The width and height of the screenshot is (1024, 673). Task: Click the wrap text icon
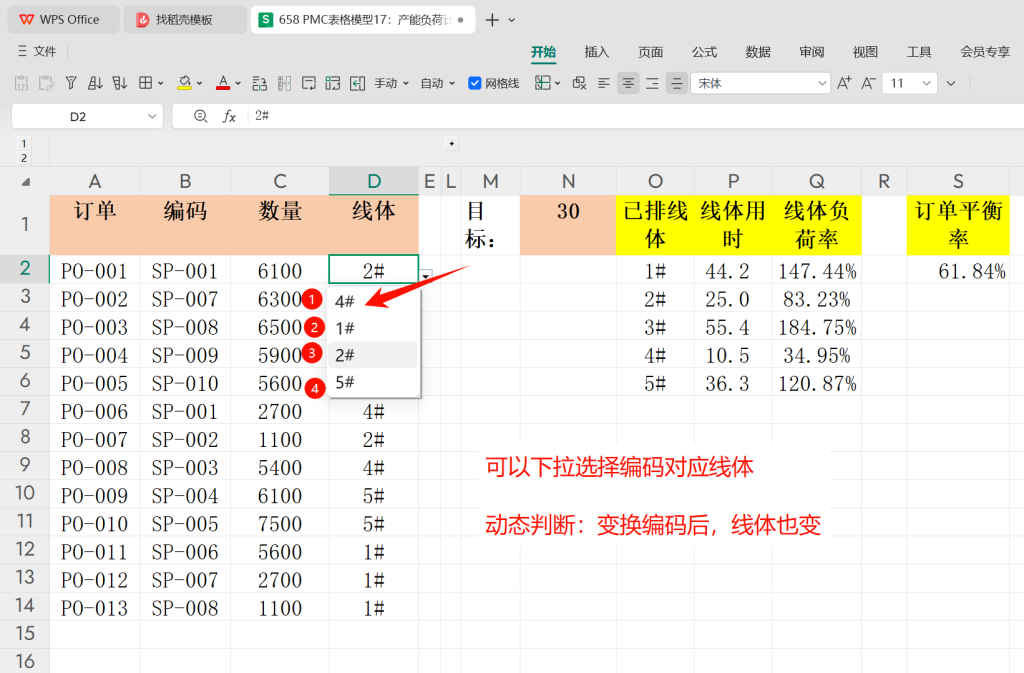[308, 83]
